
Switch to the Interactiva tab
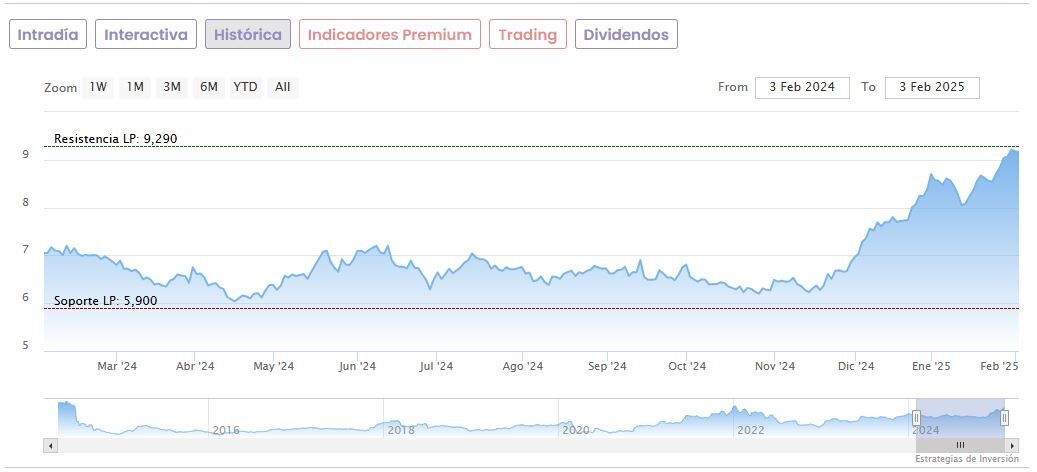coord(146,35)
